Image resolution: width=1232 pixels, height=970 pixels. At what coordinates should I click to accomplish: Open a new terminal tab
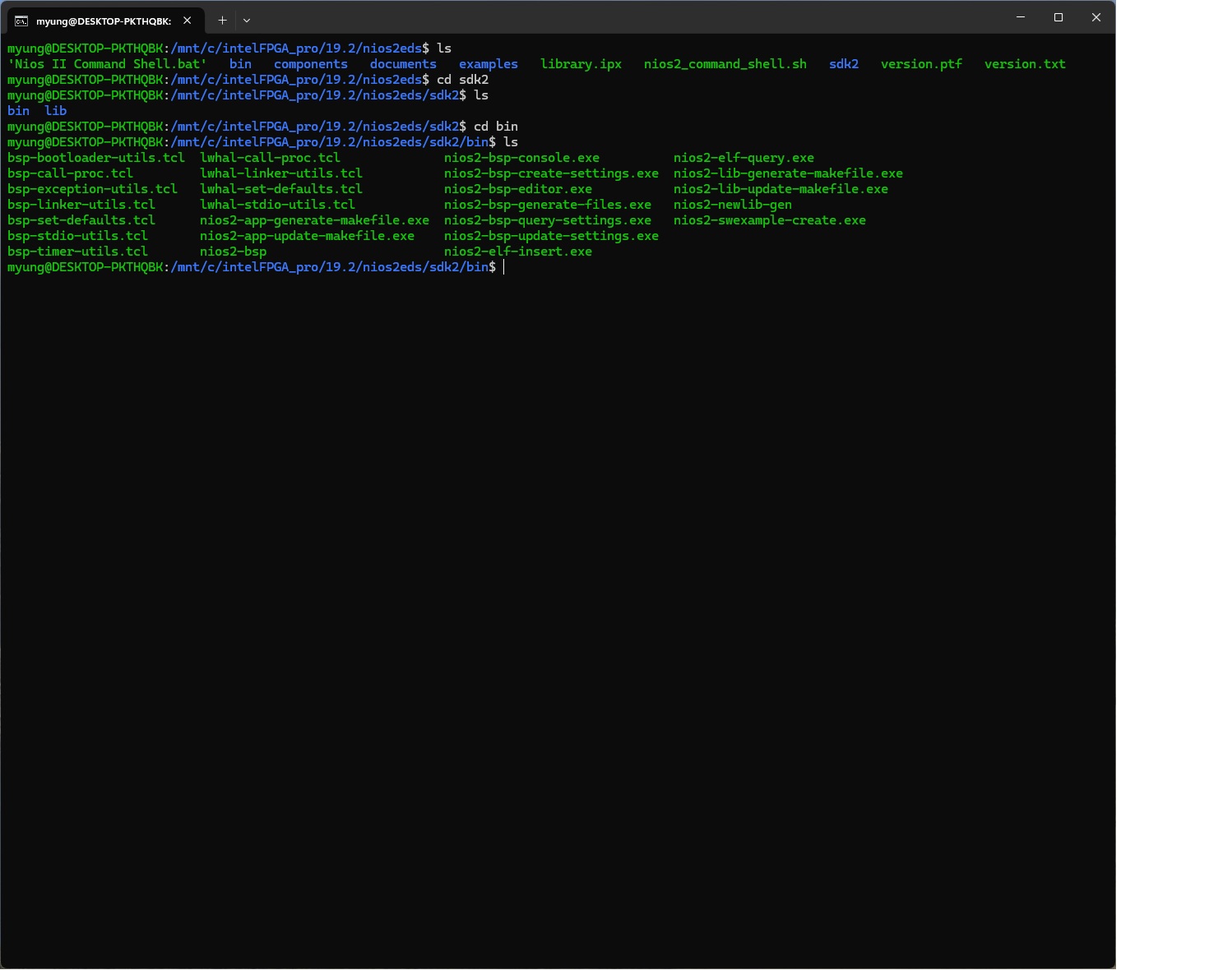[x=222, y=21]
